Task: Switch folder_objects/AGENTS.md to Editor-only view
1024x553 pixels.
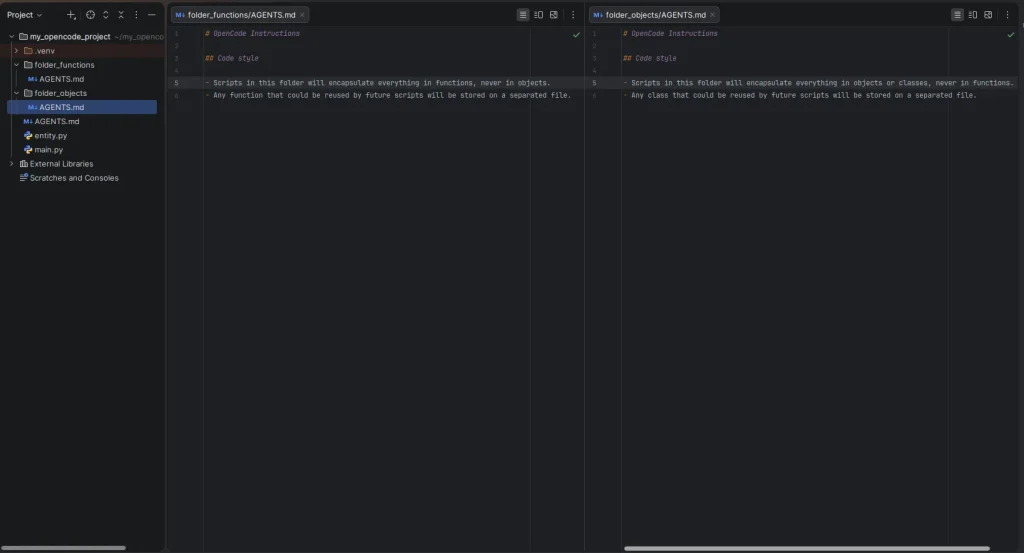Action: [957, 14]
